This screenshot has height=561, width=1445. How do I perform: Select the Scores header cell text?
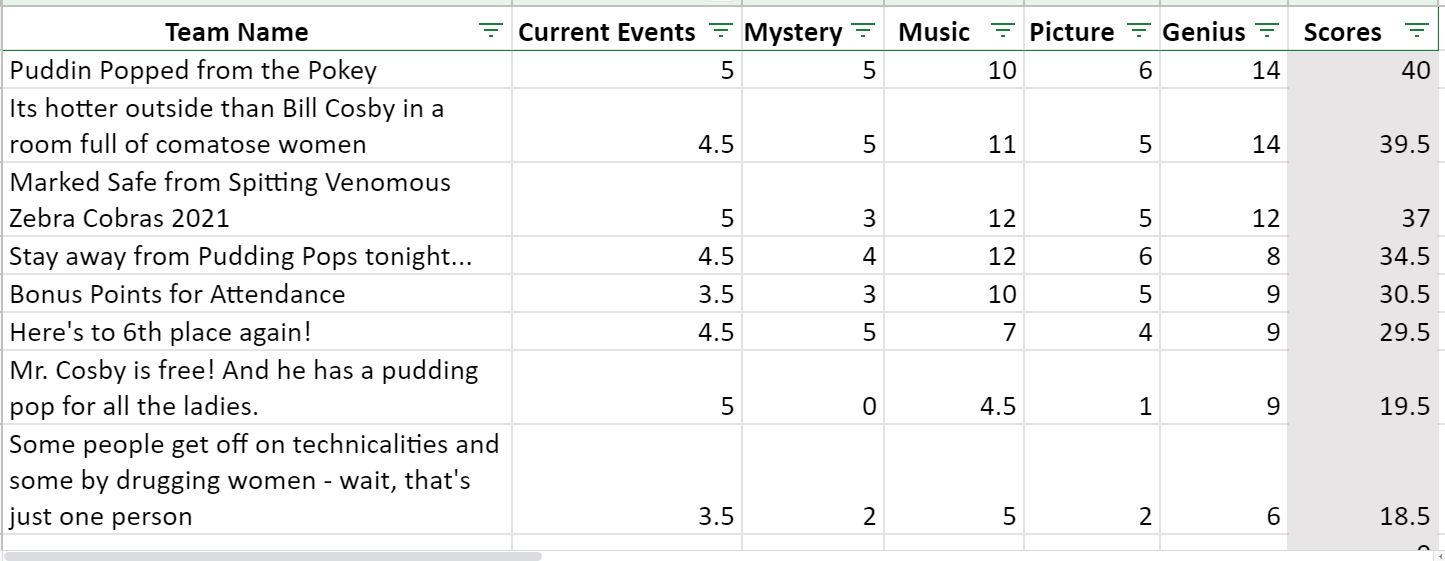[x=1342, y=32]
